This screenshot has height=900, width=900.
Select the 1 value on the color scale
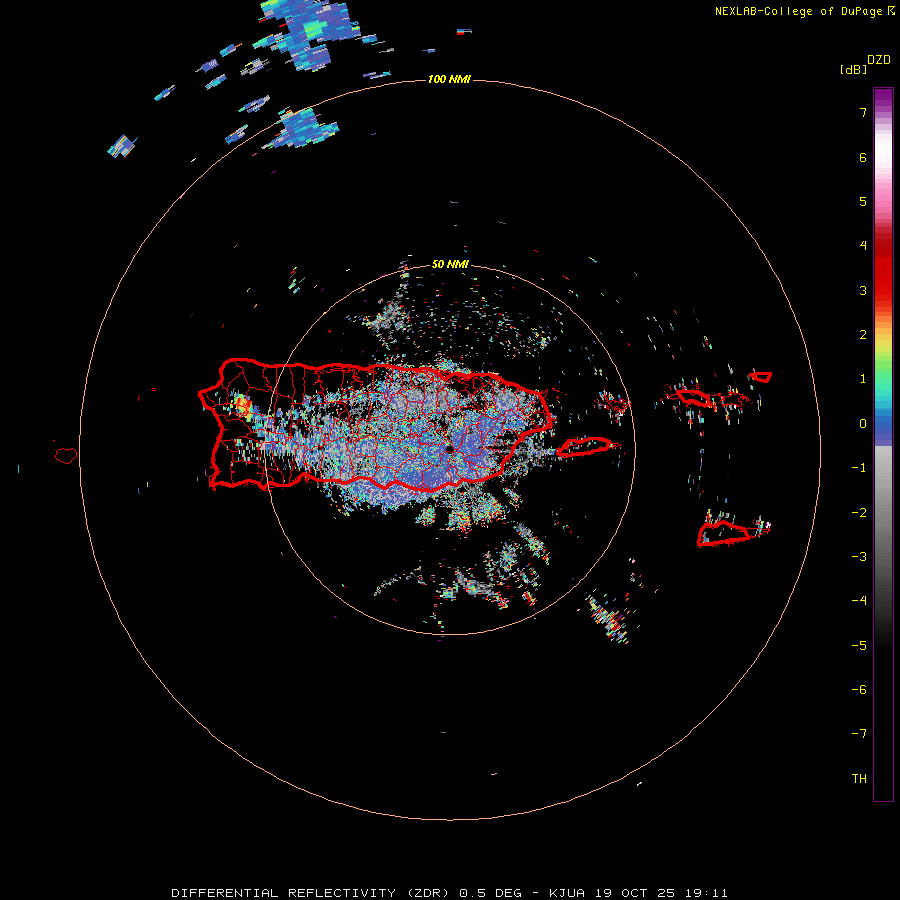863,379
